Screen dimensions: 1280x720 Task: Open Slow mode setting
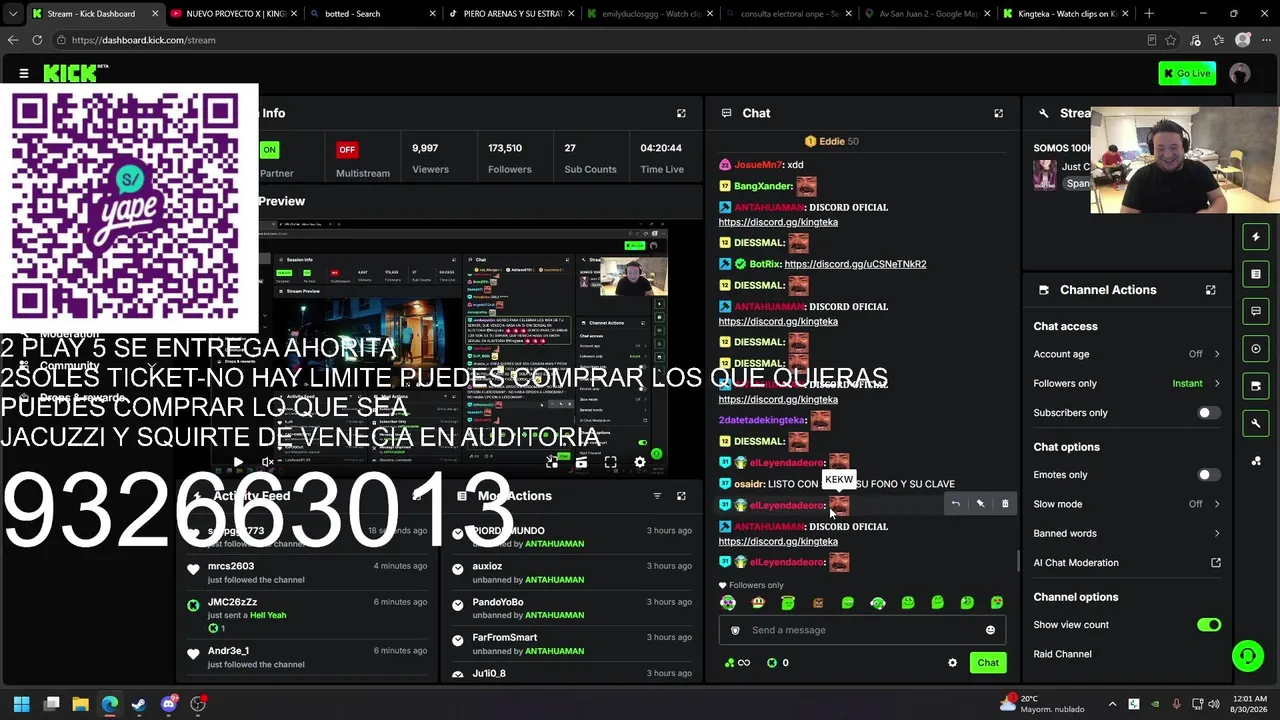[1127, 504]
